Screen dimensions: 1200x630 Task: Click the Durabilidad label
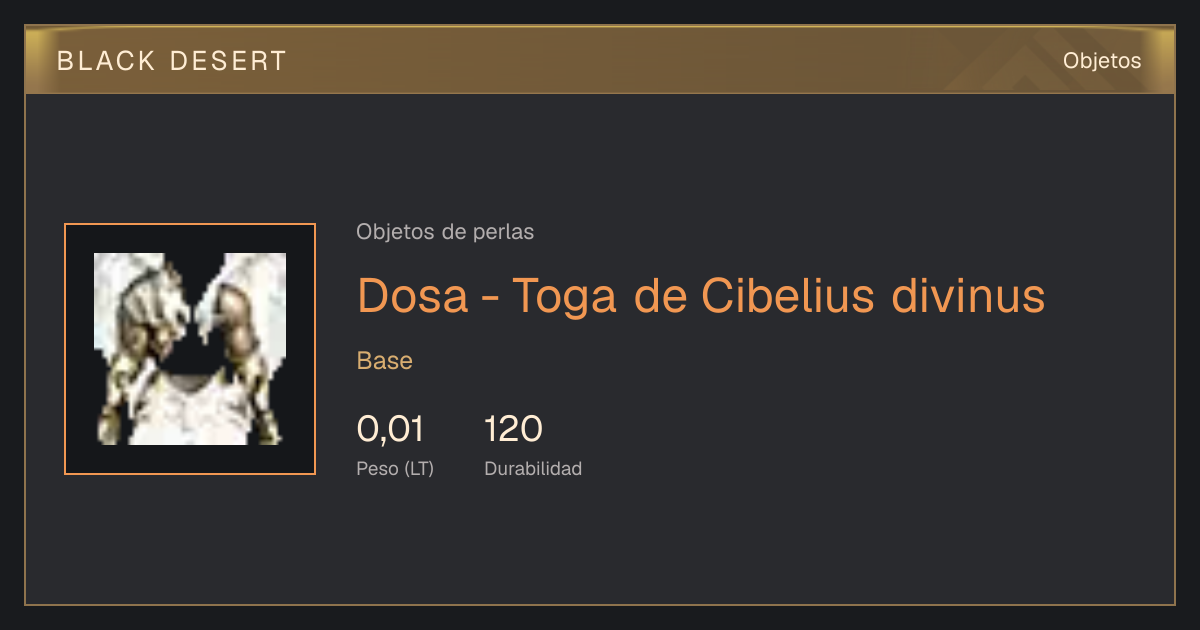pyautogui.click(x=533, y=468)
